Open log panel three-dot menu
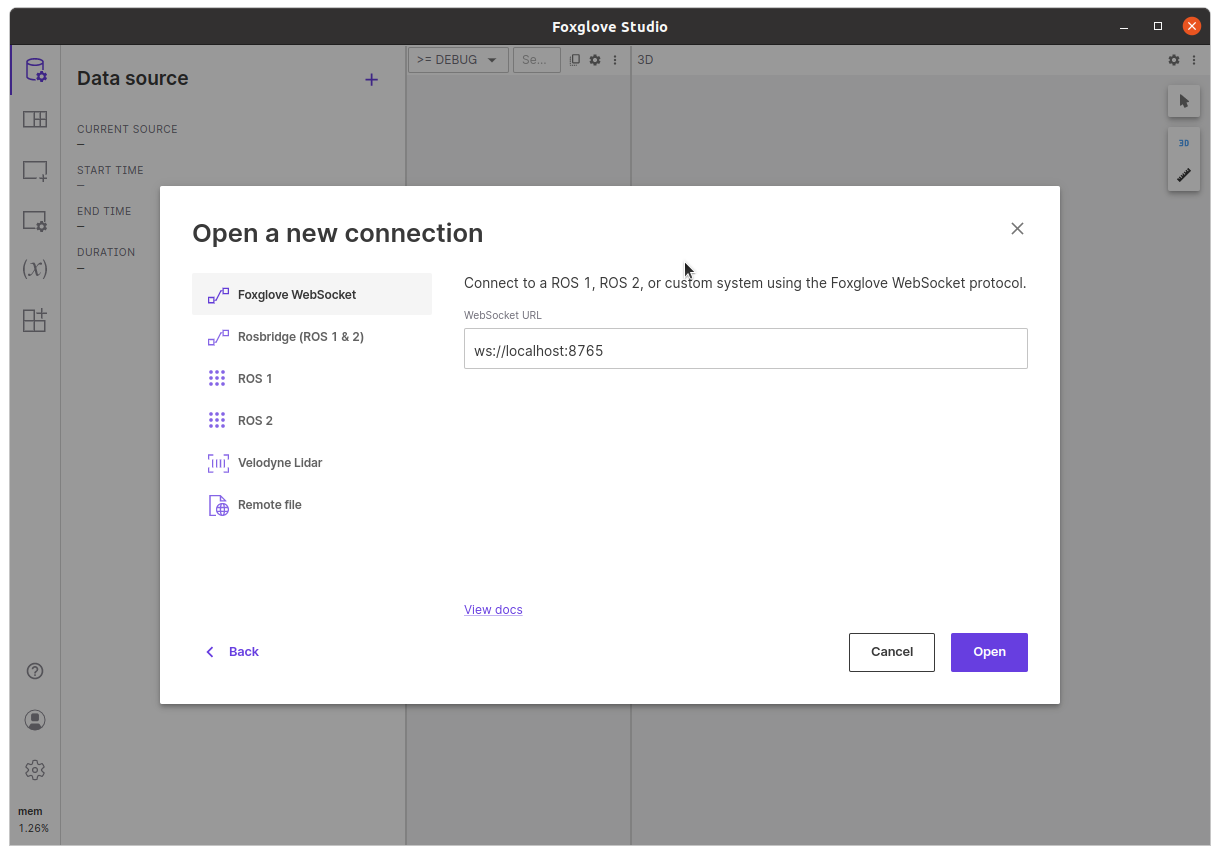The height and width of the screenshot is (855, 1220). 615,60
